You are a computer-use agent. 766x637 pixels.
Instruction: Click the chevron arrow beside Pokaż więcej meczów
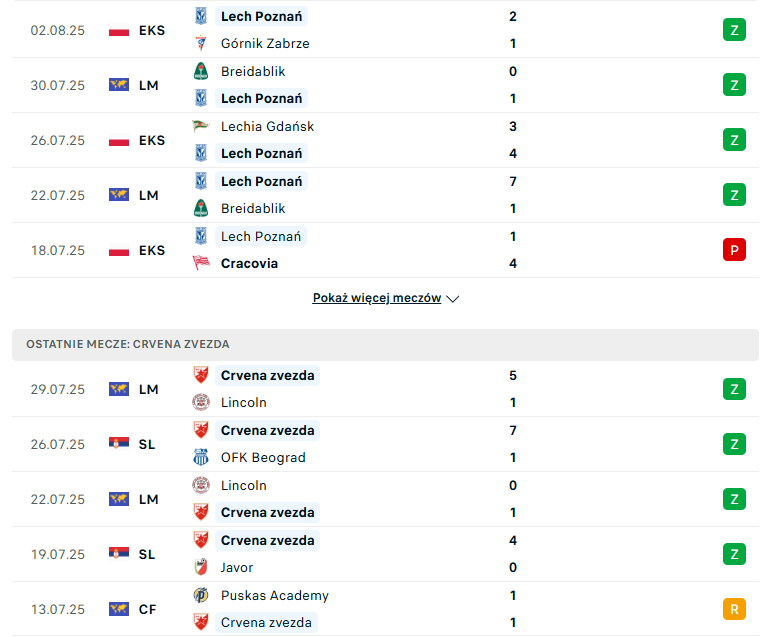(453, 299)
